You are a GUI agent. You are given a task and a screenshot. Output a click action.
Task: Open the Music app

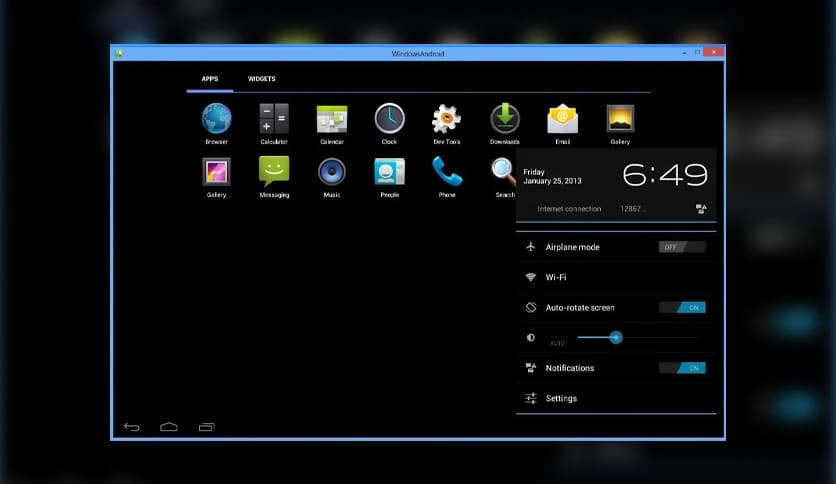point(332,172)
